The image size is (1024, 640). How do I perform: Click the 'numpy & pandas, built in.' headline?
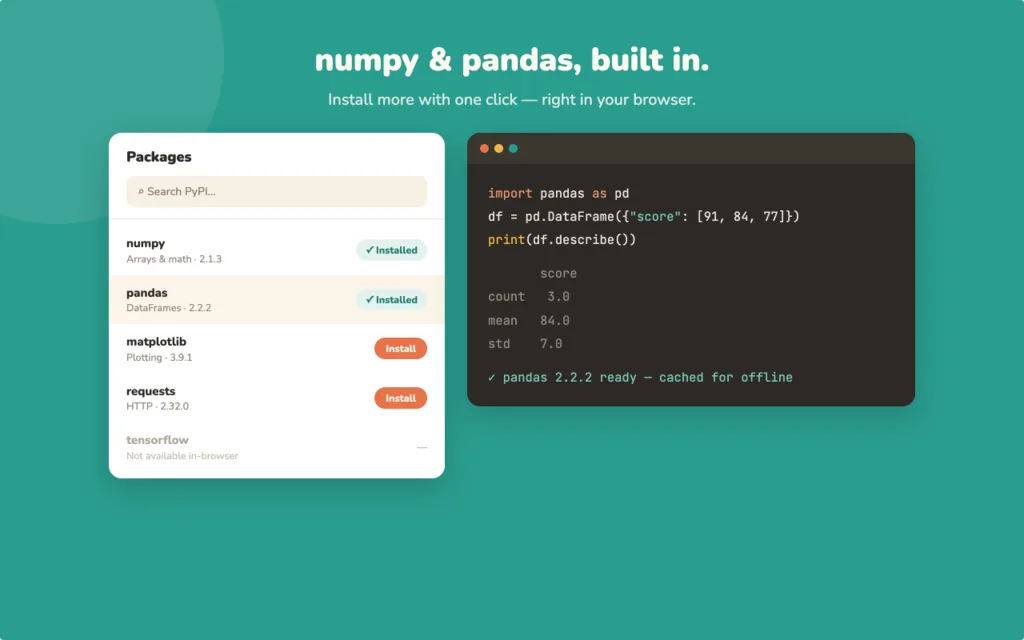512,60
